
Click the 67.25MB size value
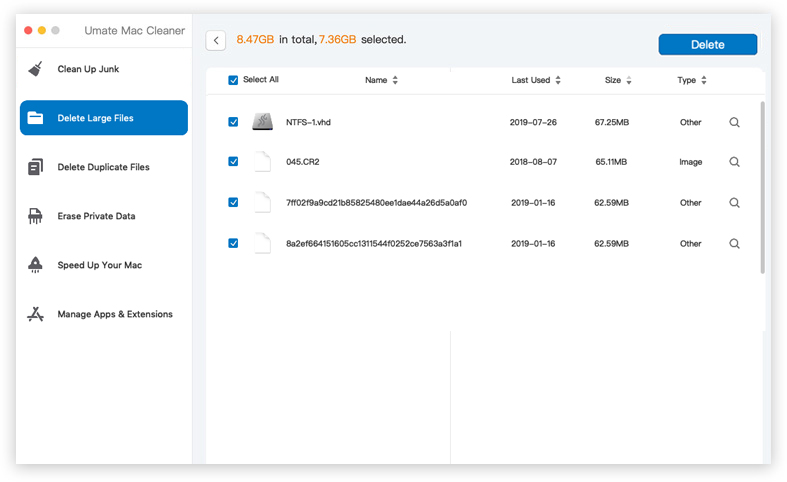click(x=612, y=122)
